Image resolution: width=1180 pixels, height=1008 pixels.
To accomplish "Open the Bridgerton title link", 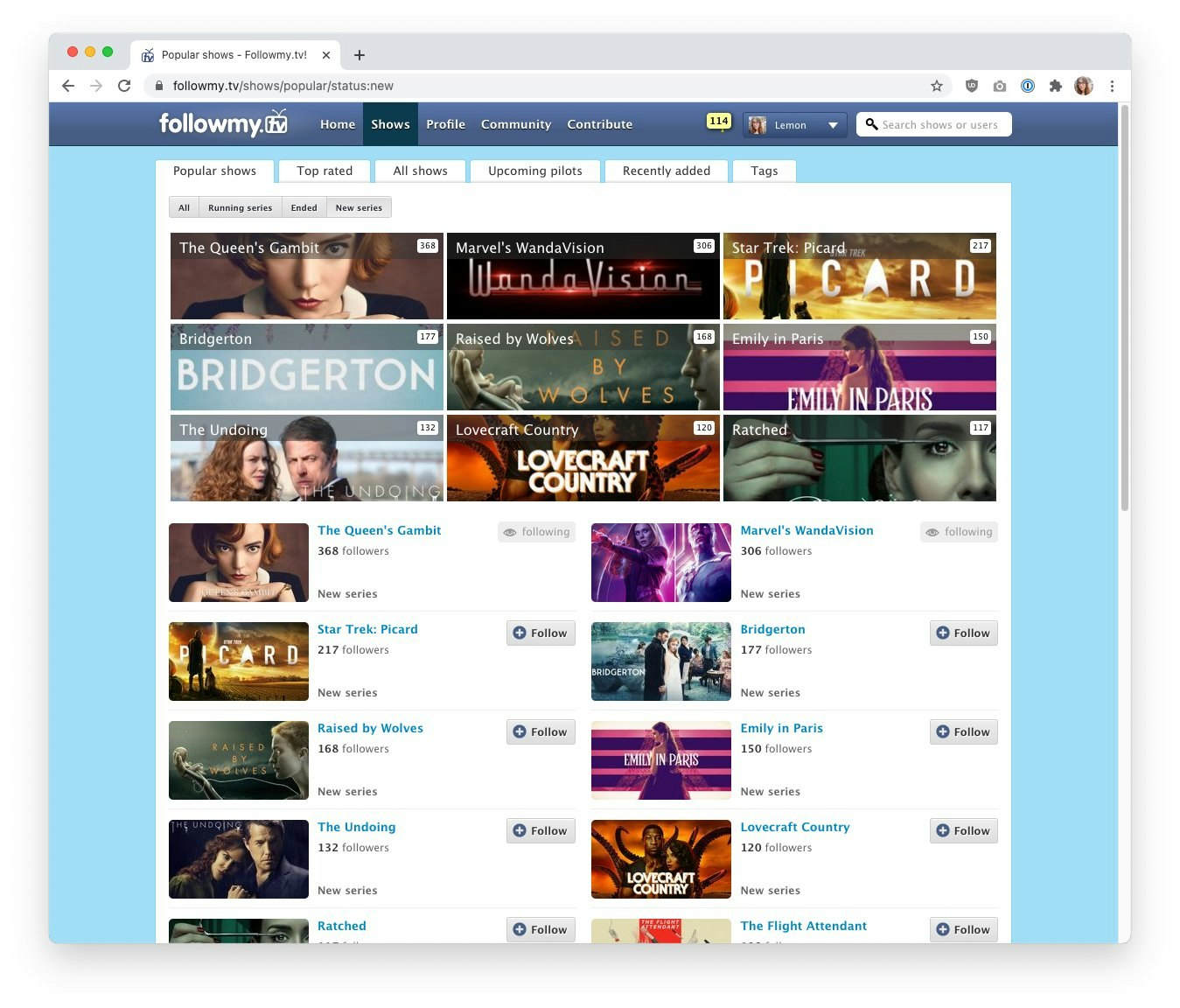I will [772, 629].
